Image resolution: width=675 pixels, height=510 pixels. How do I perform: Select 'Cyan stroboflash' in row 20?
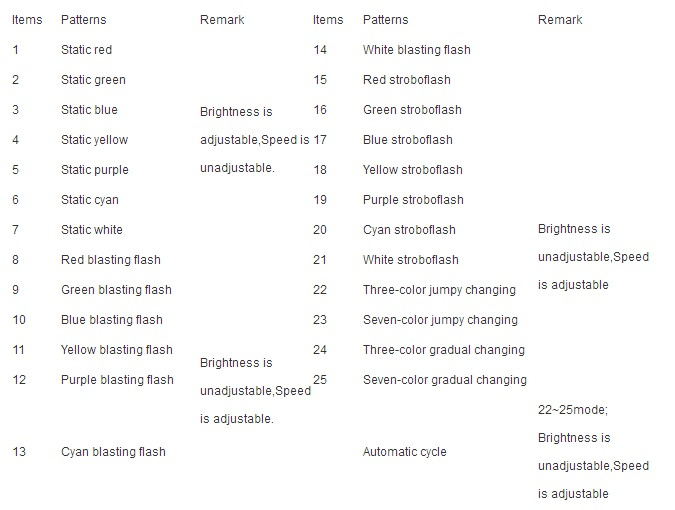pyautogui.click(x=409, y=230)
